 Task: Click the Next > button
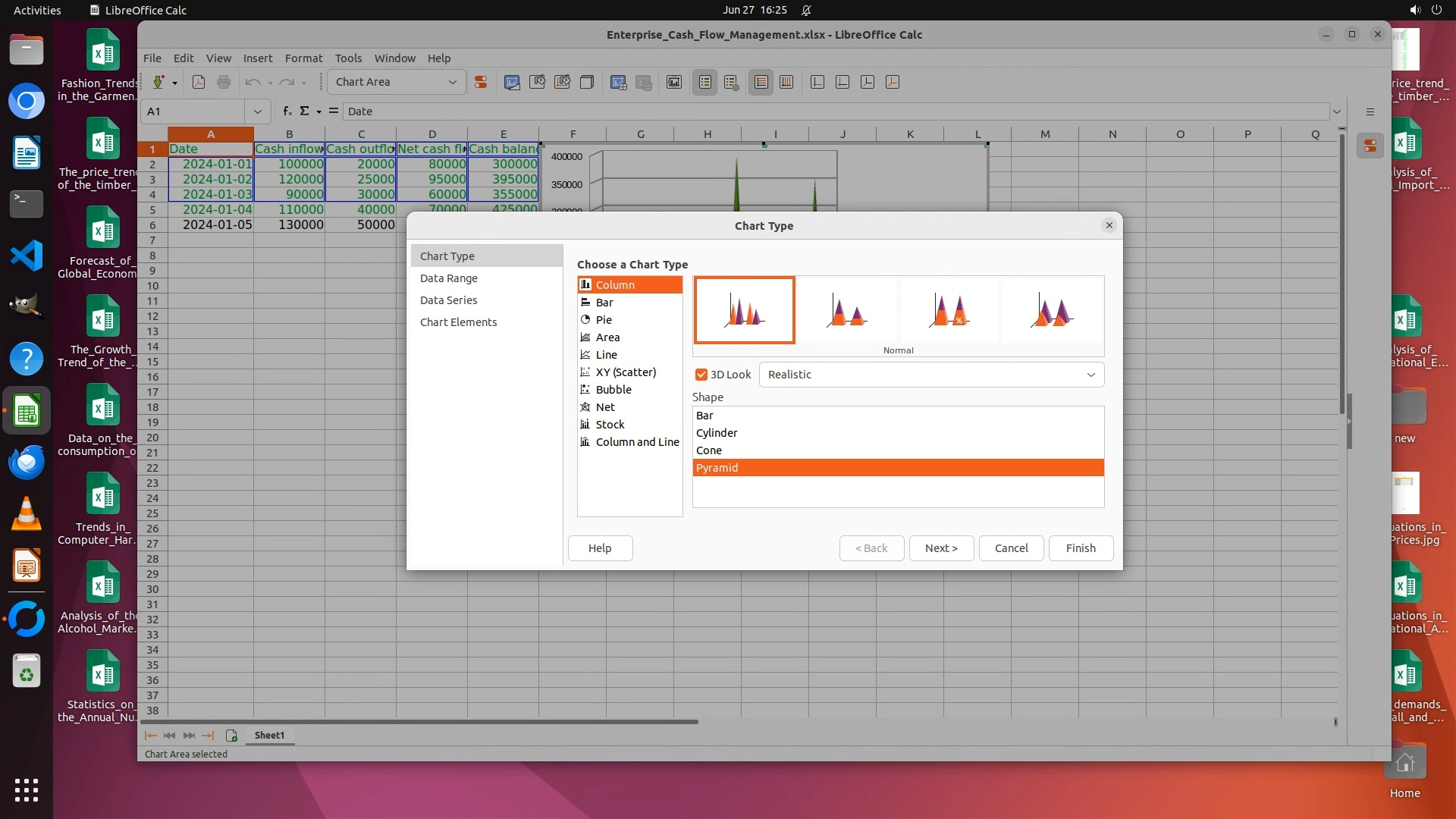point(940,548)
